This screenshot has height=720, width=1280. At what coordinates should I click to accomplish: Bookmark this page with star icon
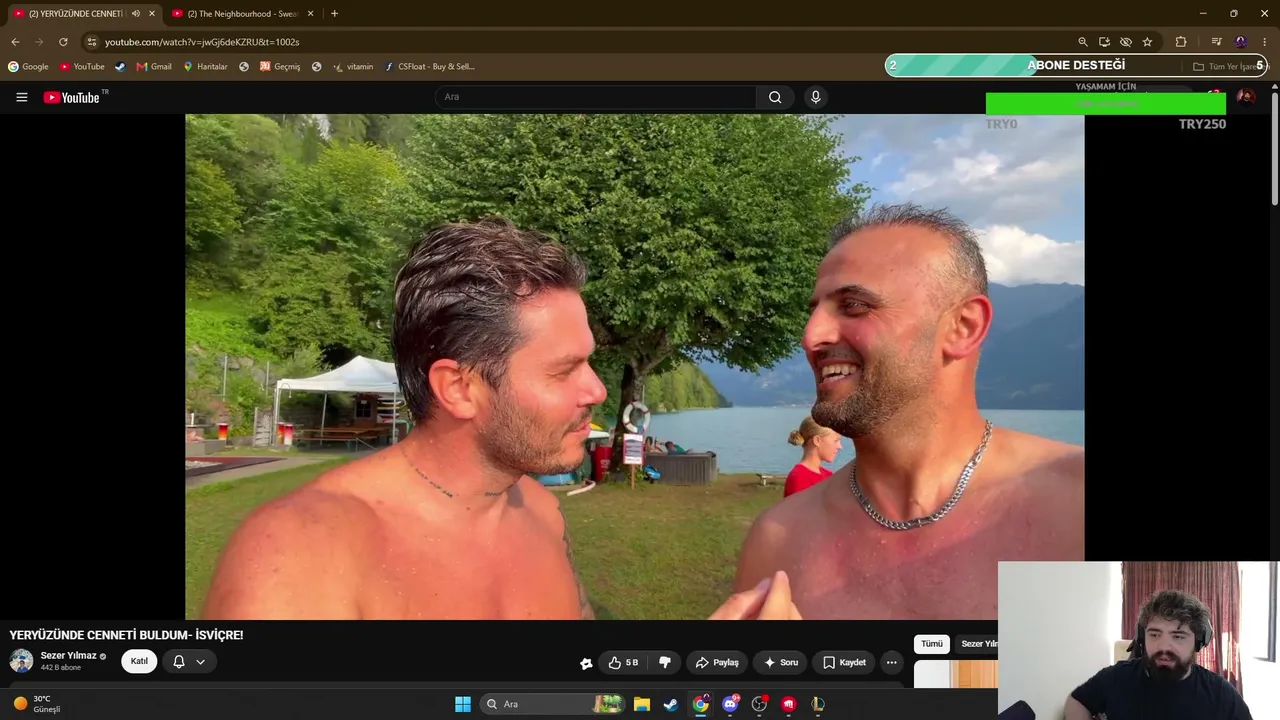pos(1147,42)
